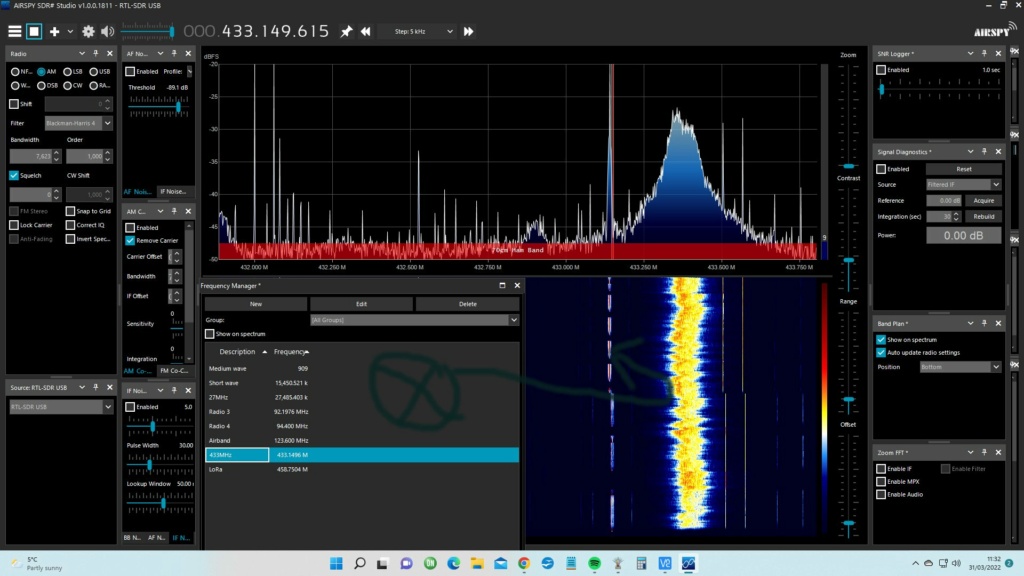Open the RTL-SDR USB source dropdown
The image size is (1024, 576).
(x=61, y=407)
